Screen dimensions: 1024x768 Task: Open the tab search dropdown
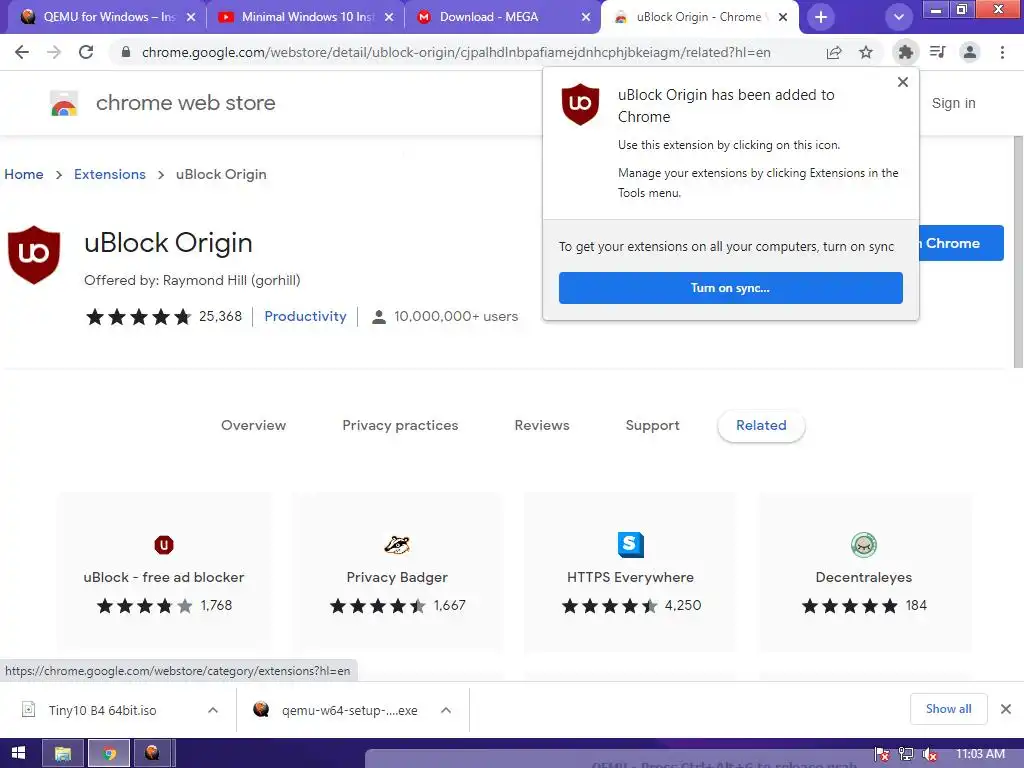[899, 18]
